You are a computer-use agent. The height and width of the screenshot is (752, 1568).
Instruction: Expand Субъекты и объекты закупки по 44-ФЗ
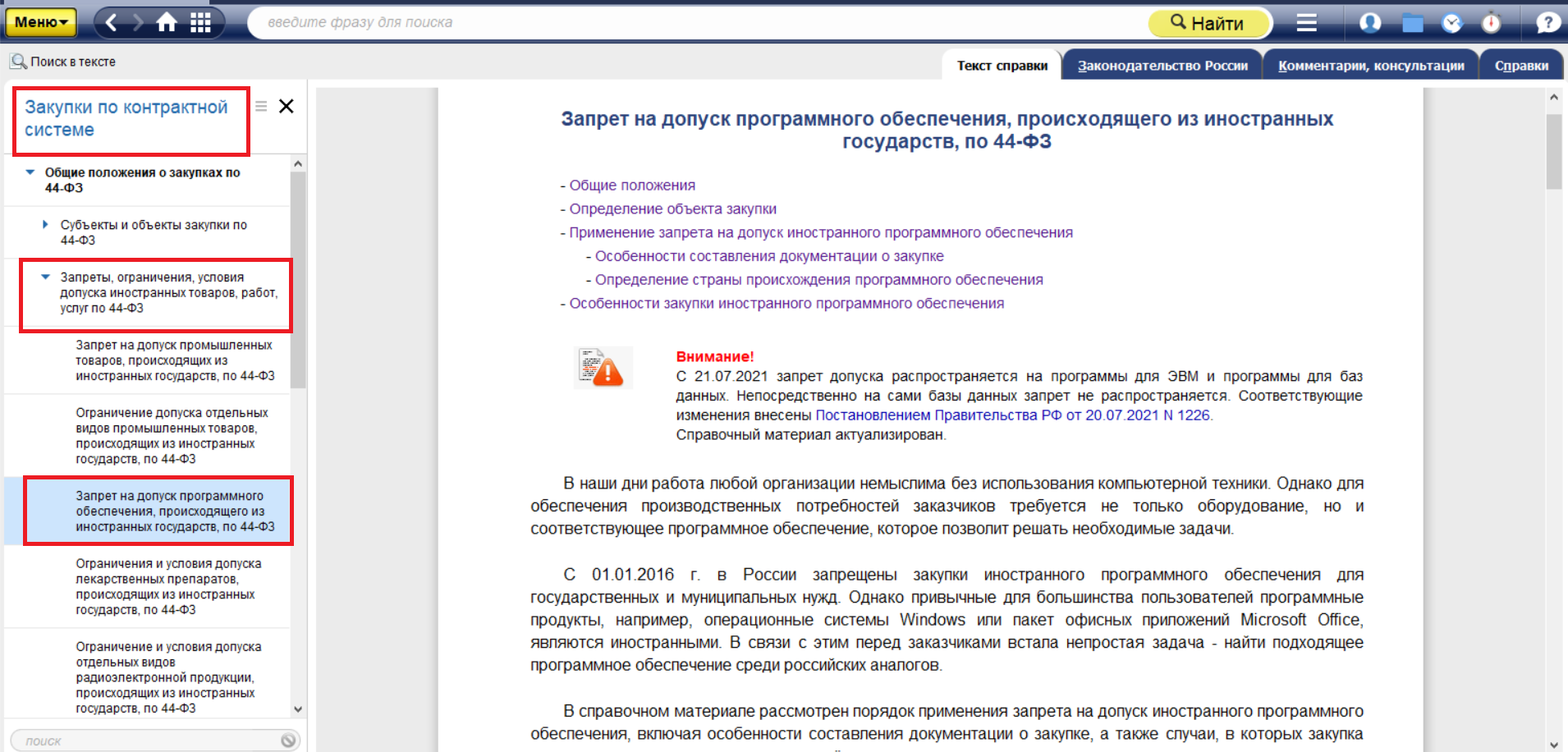[x=45, y=224]
